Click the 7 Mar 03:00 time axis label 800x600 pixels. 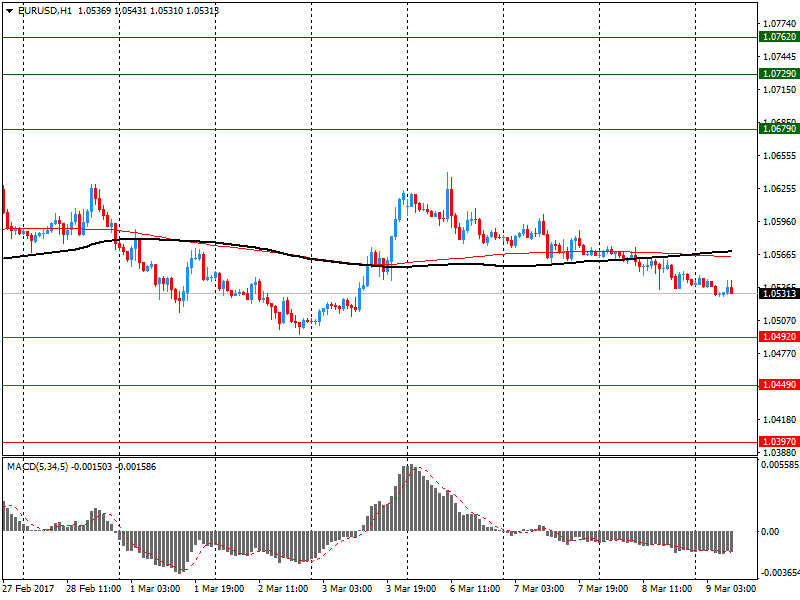tap(539, 589)
